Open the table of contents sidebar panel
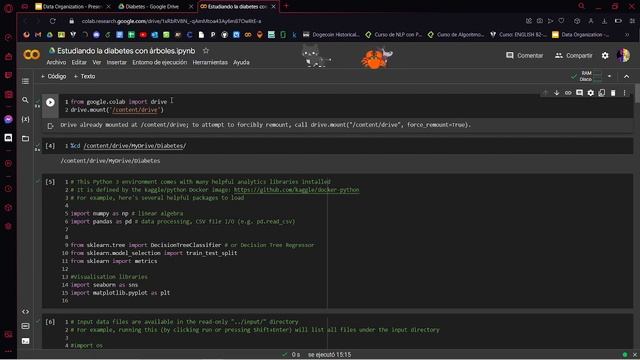Image resolution: width=640 pixels, height=360 pixels. tap(25, 81)
